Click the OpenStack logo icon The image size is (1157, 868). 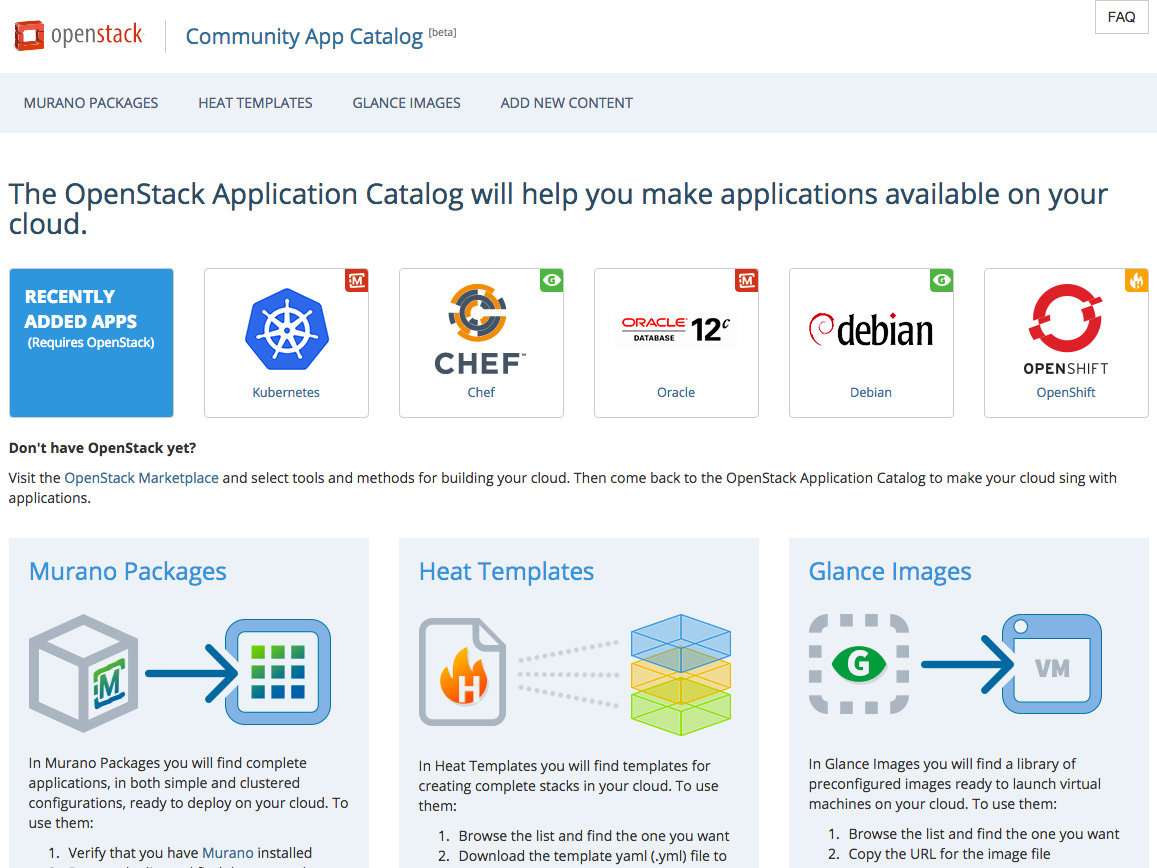pyautogui.click(x=30, y=35)
